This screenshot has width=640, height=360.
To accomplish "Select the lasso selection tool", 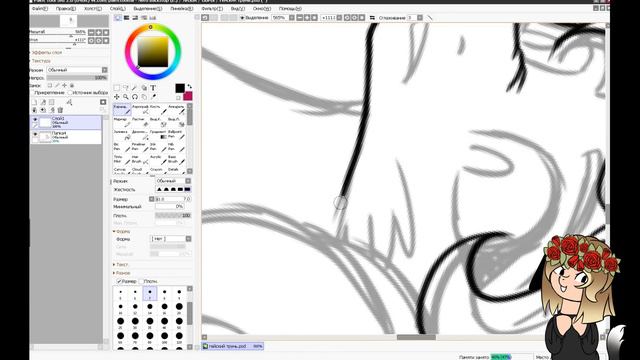I will [126, 88].
